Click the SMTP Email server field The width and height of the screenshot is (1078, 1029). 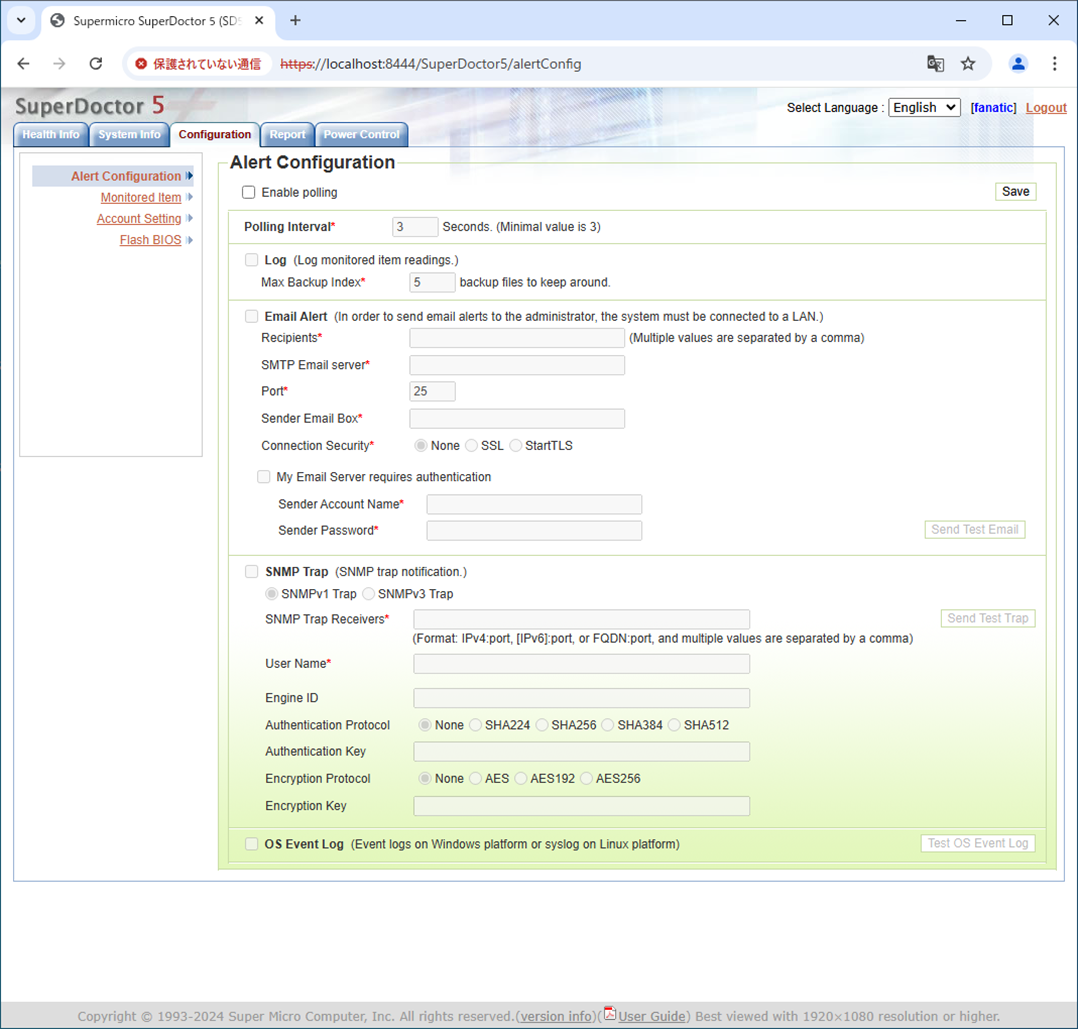click(517, 365)
